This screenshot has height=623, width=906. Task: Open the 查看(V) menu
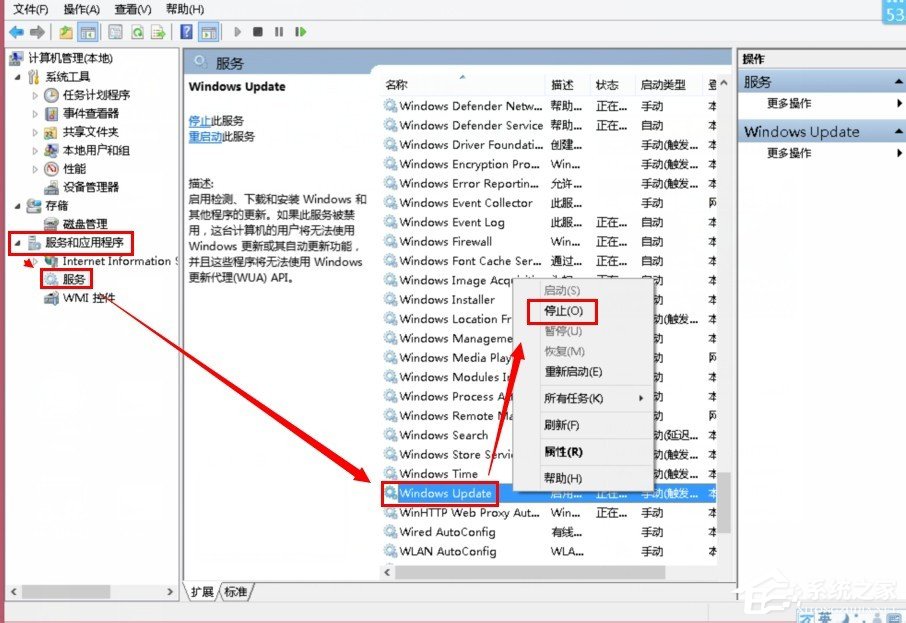point(133,8)
